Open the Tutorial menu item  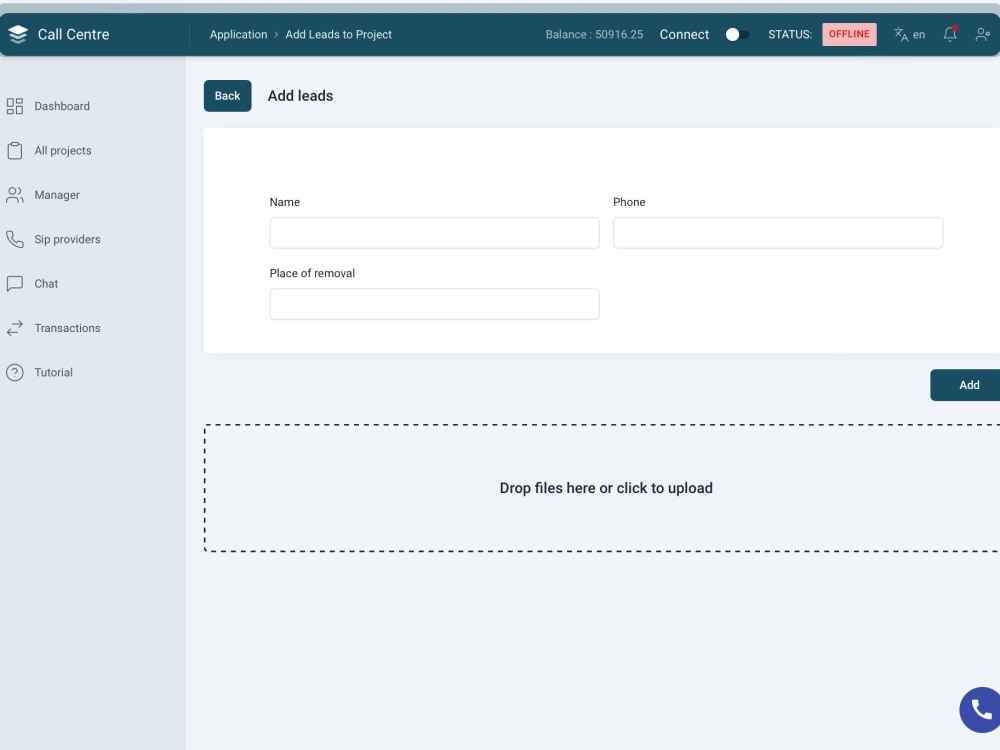[53, 372]
